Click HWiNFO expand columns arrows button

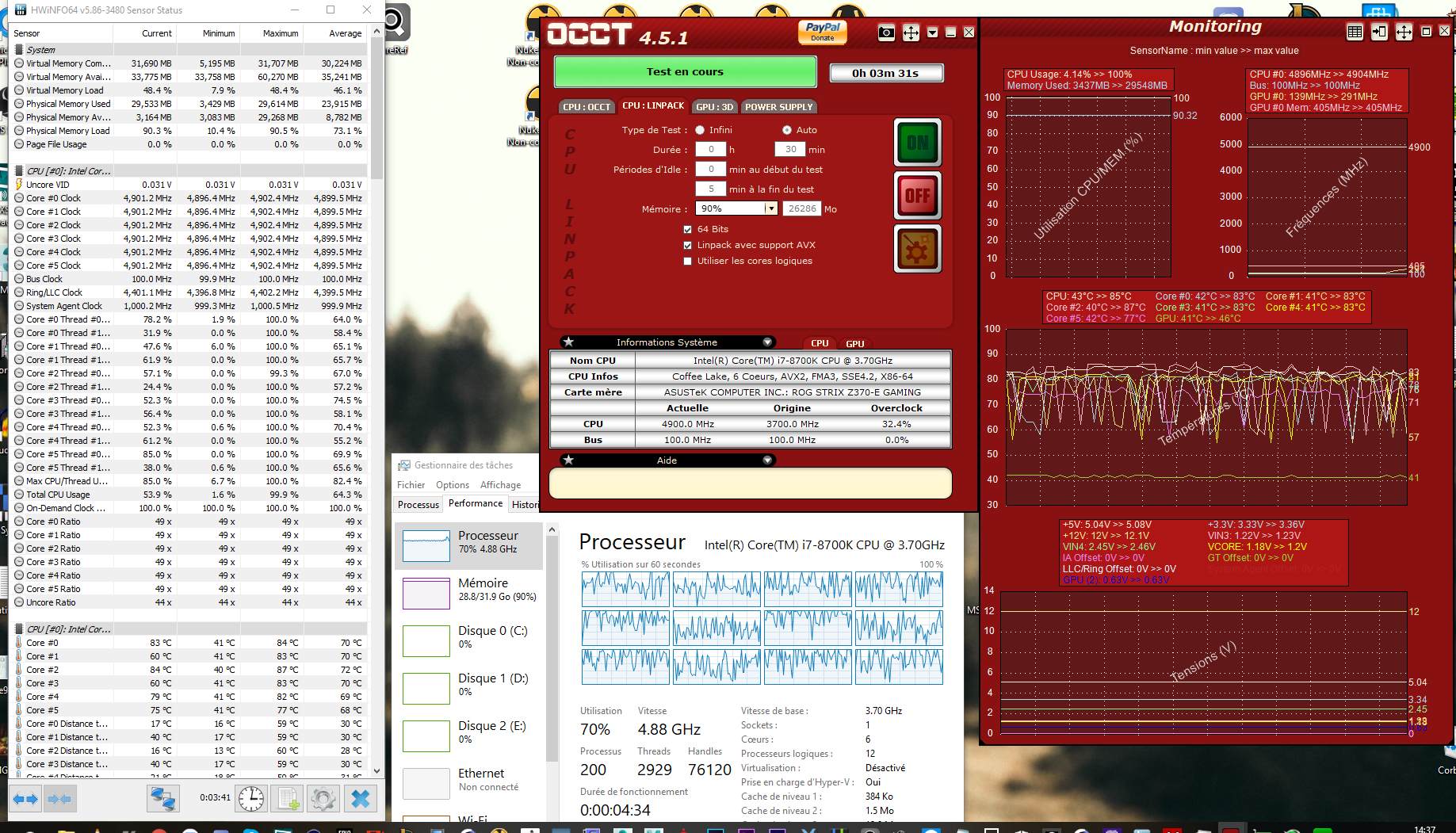tap(25, 799)
